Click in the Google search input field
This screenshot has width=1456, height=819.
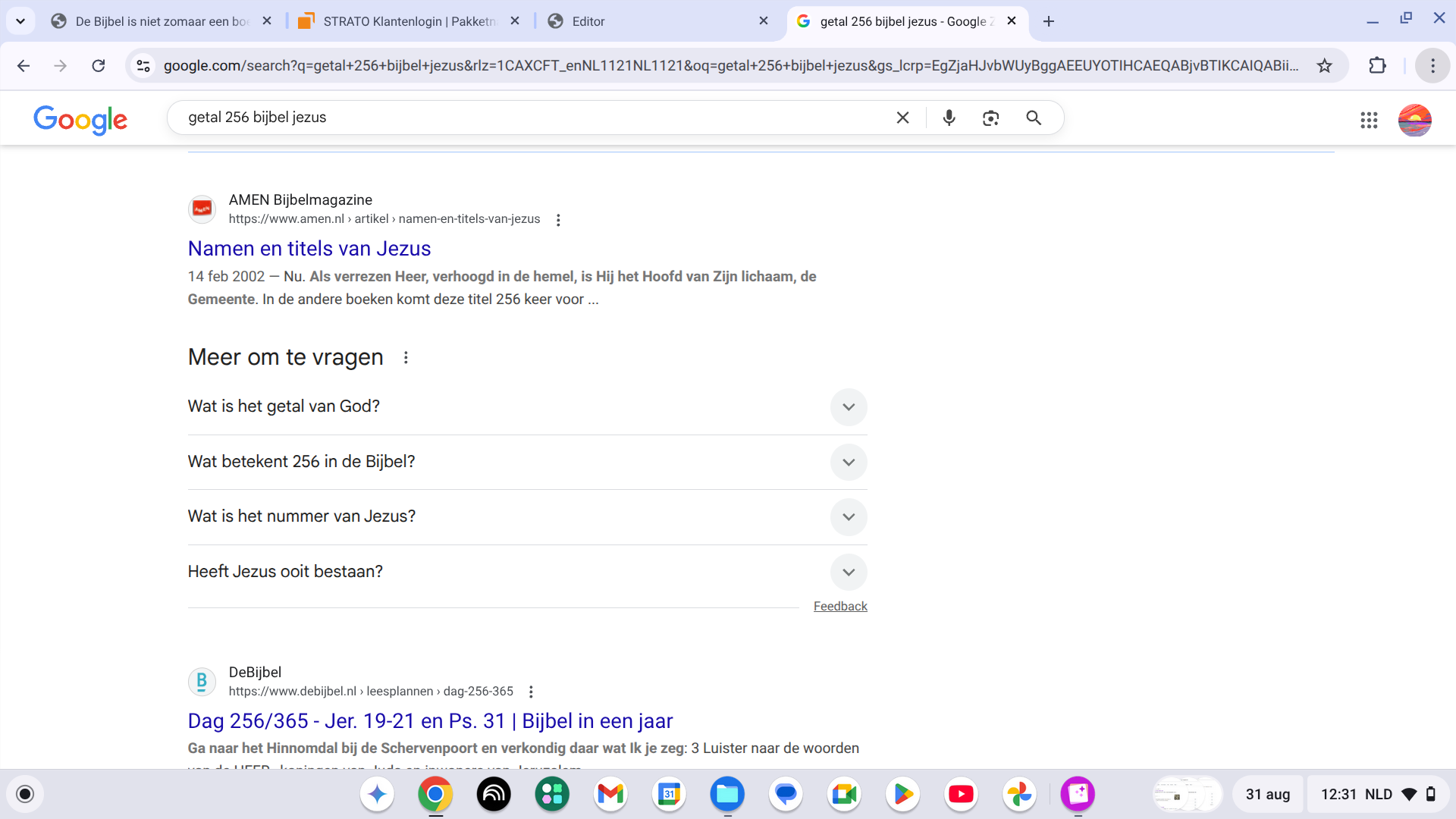(x=531, y=118)
